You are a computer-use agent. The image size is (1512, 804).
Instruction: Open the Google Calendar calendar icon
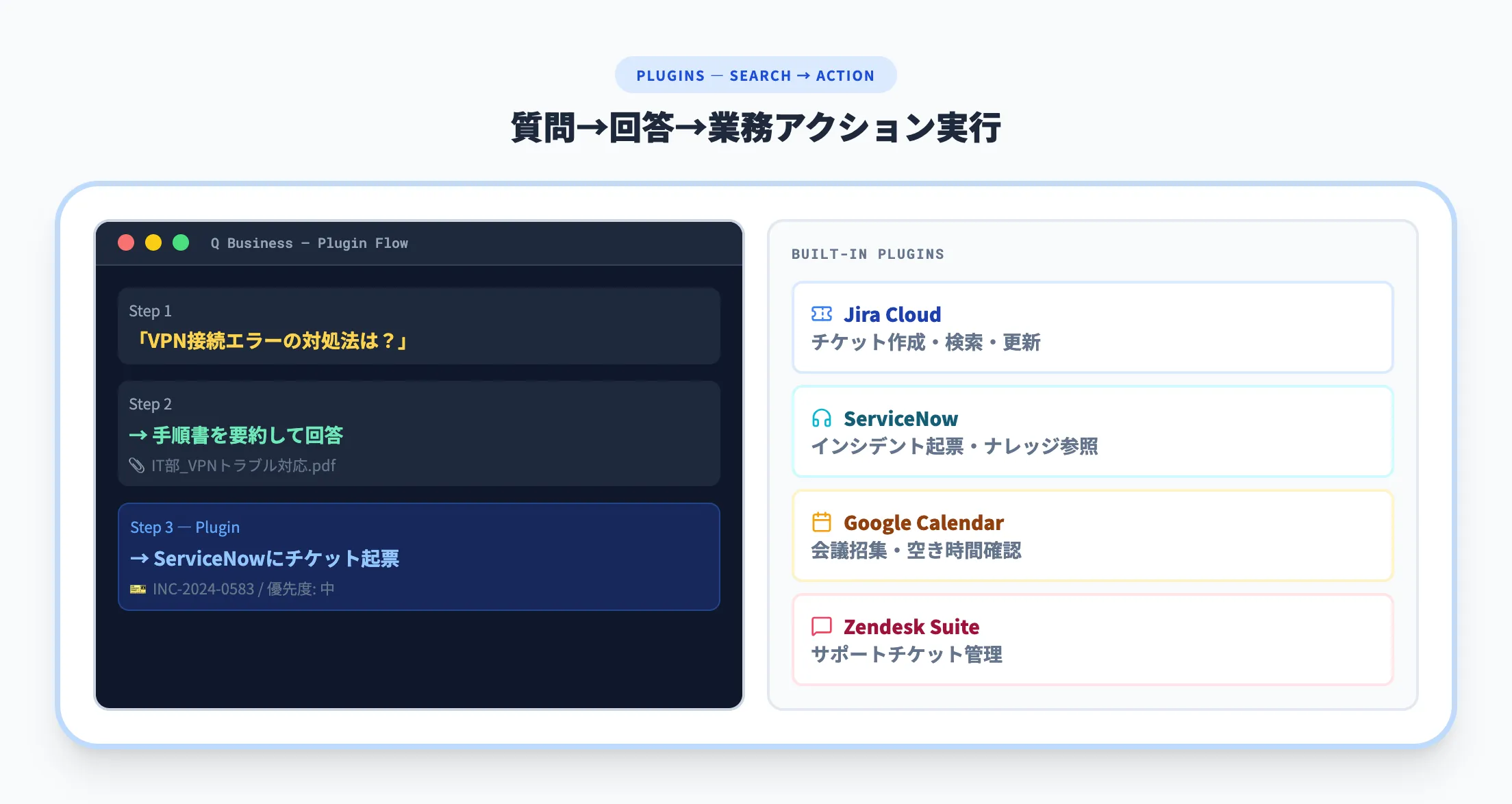[x=821, y=523]
